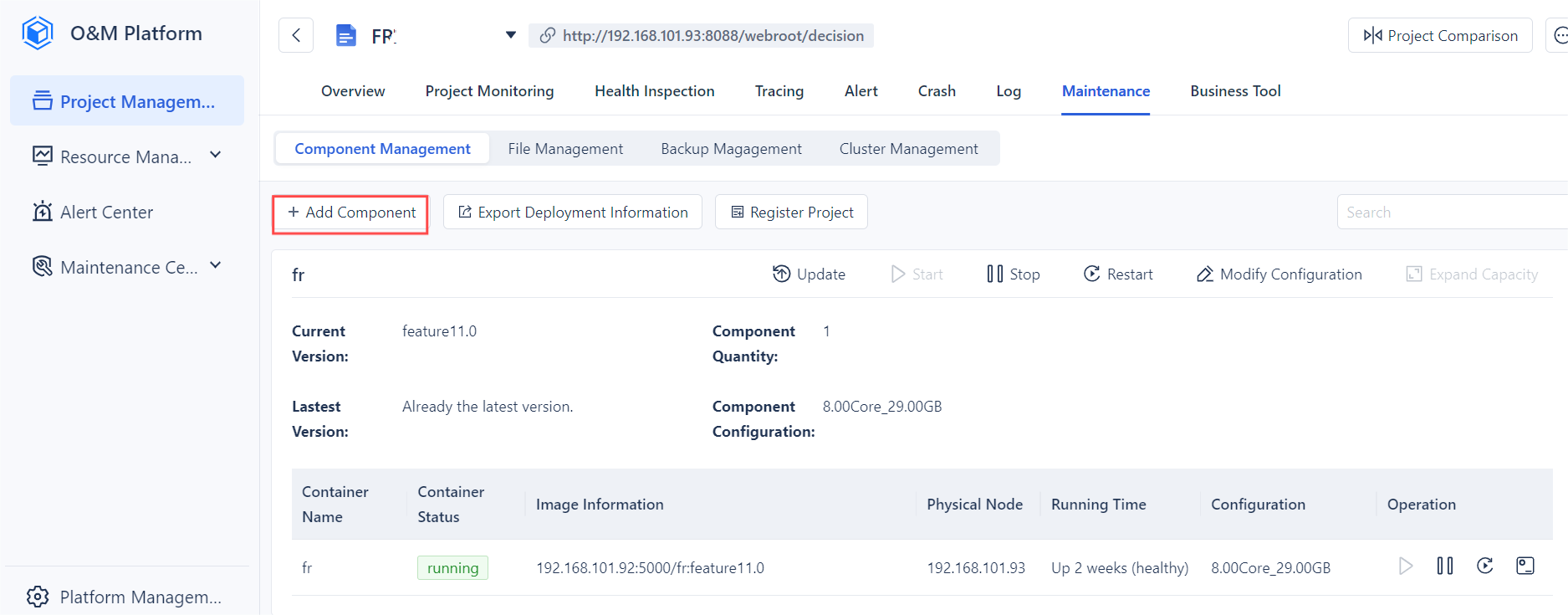Screen dimensions: 1568x615
Task: Restart the fr container via row icon
Action: click(x=1484, y=566)
